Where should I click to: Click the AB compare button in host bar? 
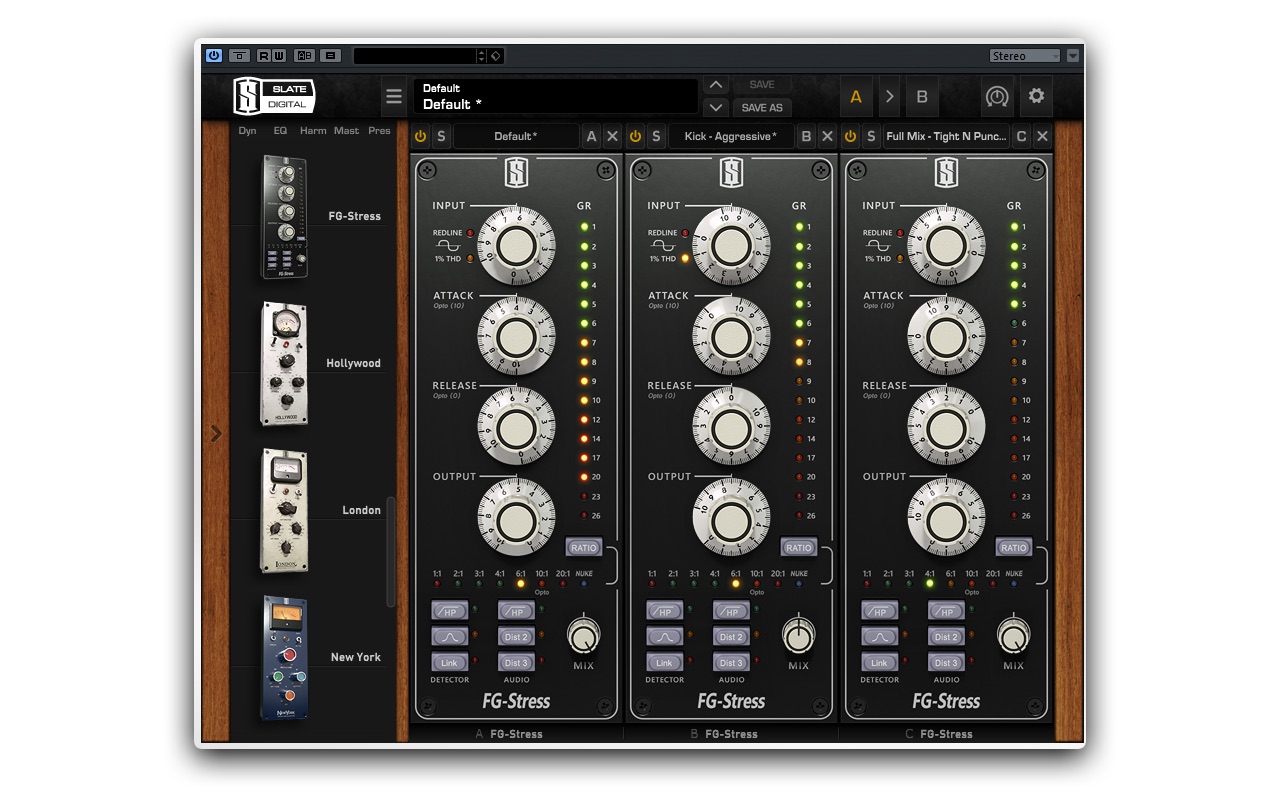coord(305,56)
